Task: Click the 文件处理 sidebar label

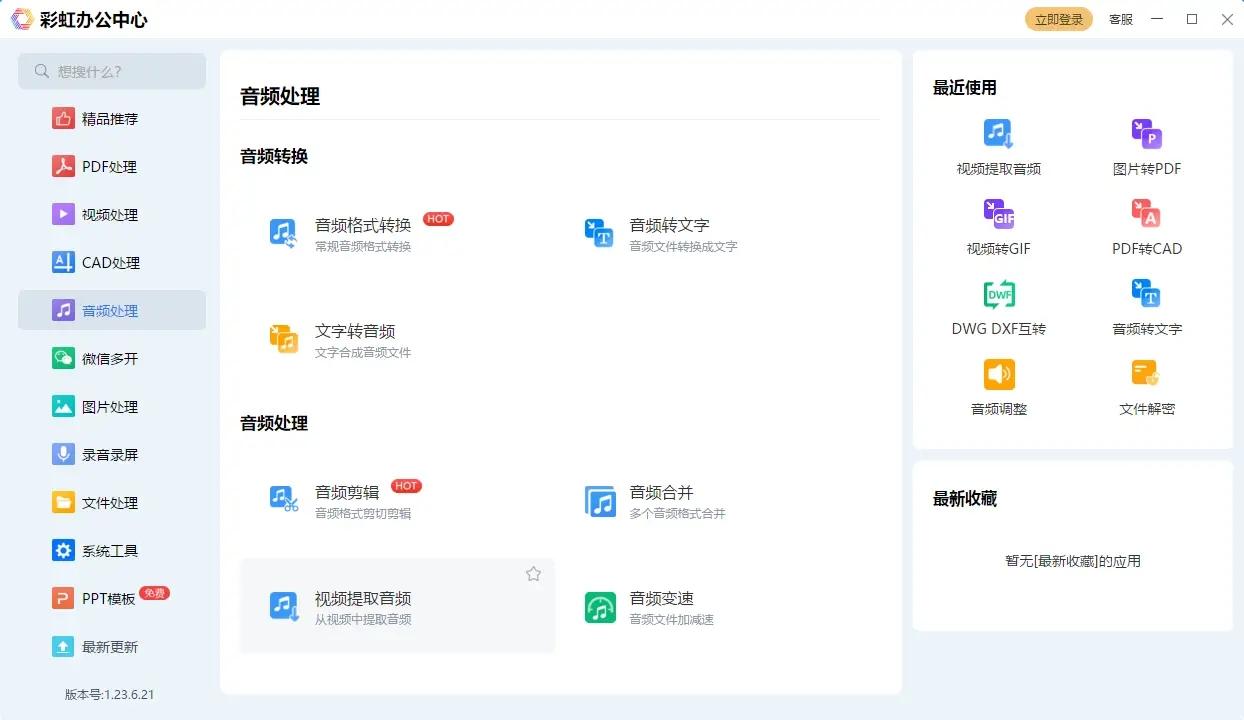Action: click(x=110, y=503)
